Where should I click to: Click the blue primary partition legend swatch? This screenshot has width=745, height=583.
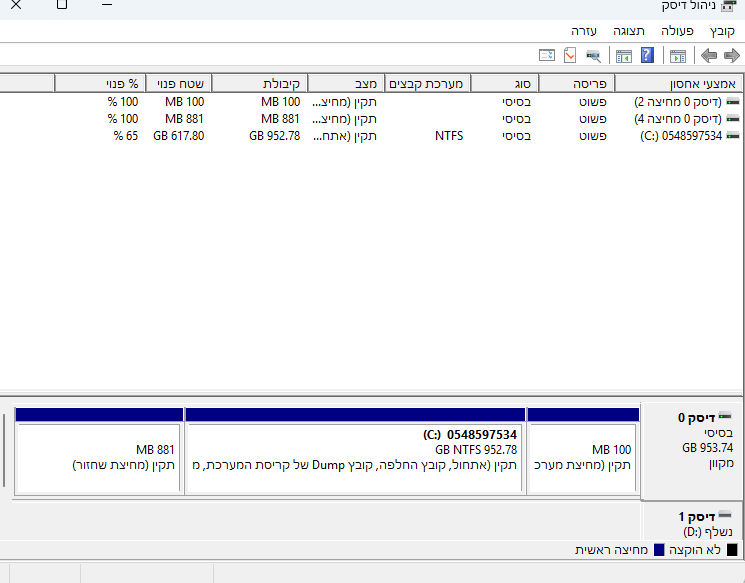tap(659, 550)
